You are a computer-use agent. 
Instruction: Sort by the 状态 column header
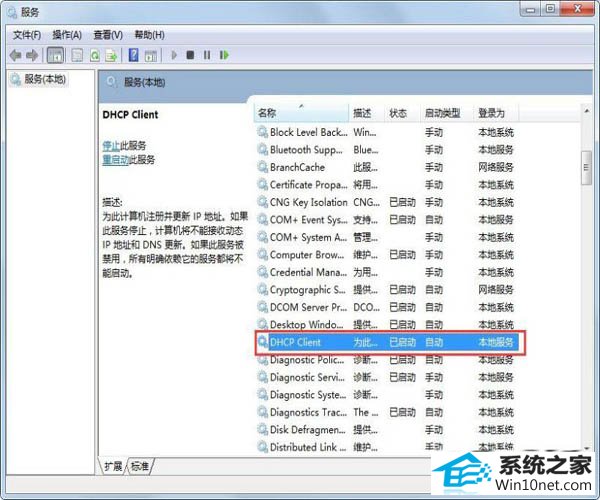click(x=402, y=113)
